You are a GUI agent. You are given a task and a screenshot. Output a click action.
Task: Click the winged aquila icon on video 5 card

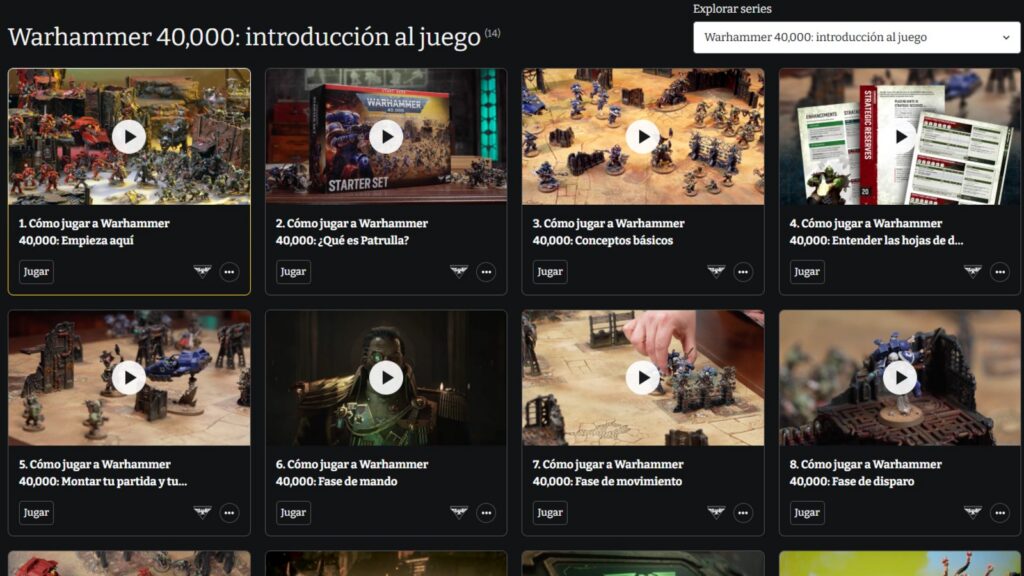coord(202,512)
